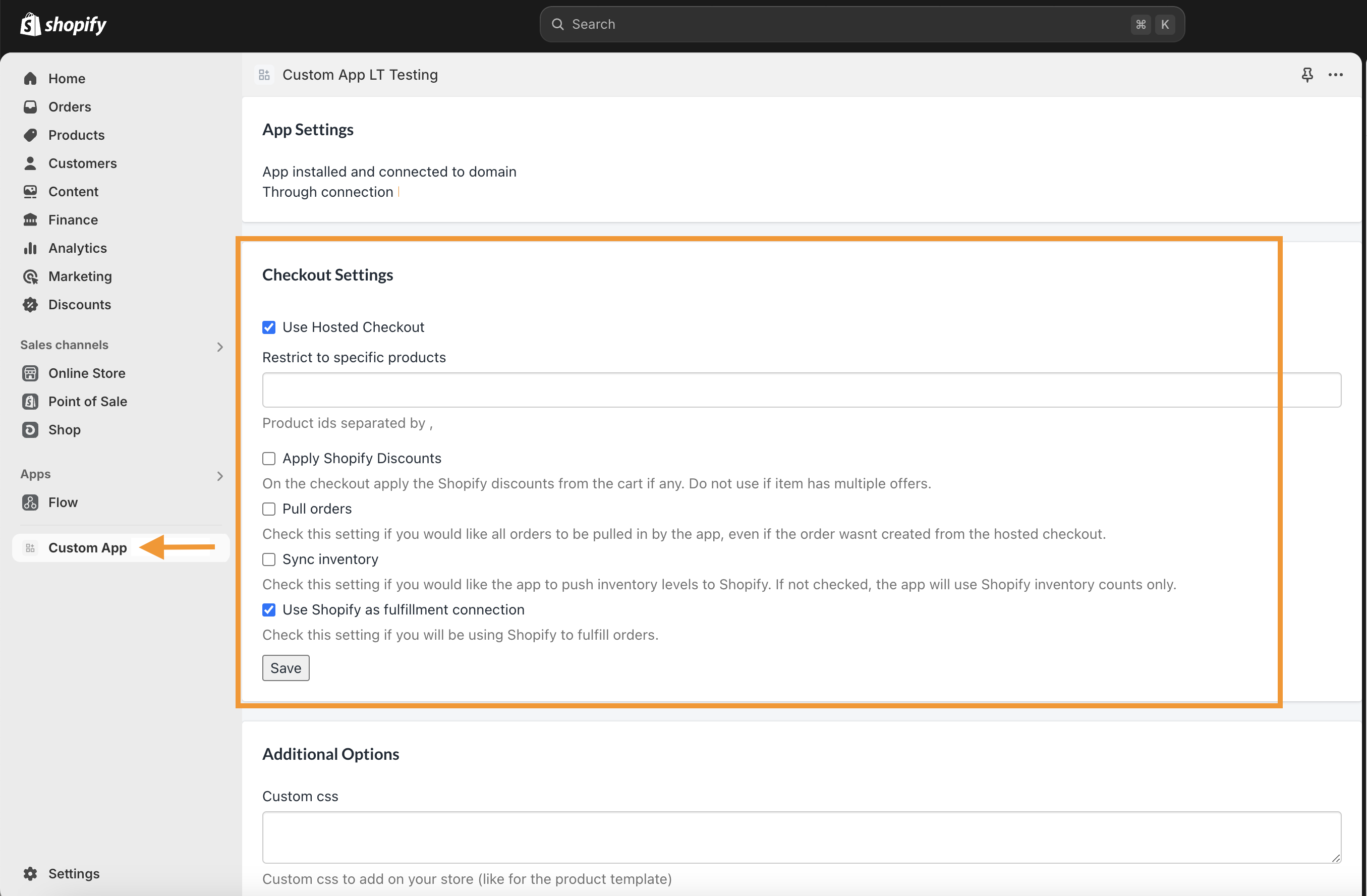This screenshot has width=1367, height=896.
Task: Click the Apply Shopify Discounts label
Action: point(362,458)
